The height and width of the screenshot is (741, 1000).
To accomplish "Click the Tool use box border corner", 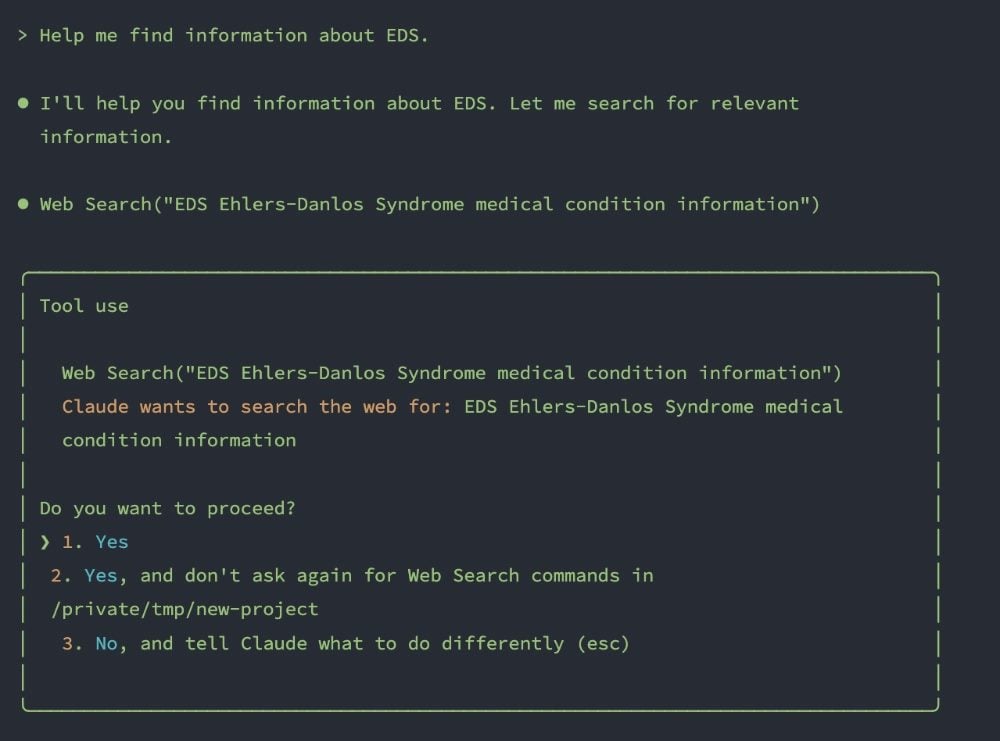I will [28, 272].
